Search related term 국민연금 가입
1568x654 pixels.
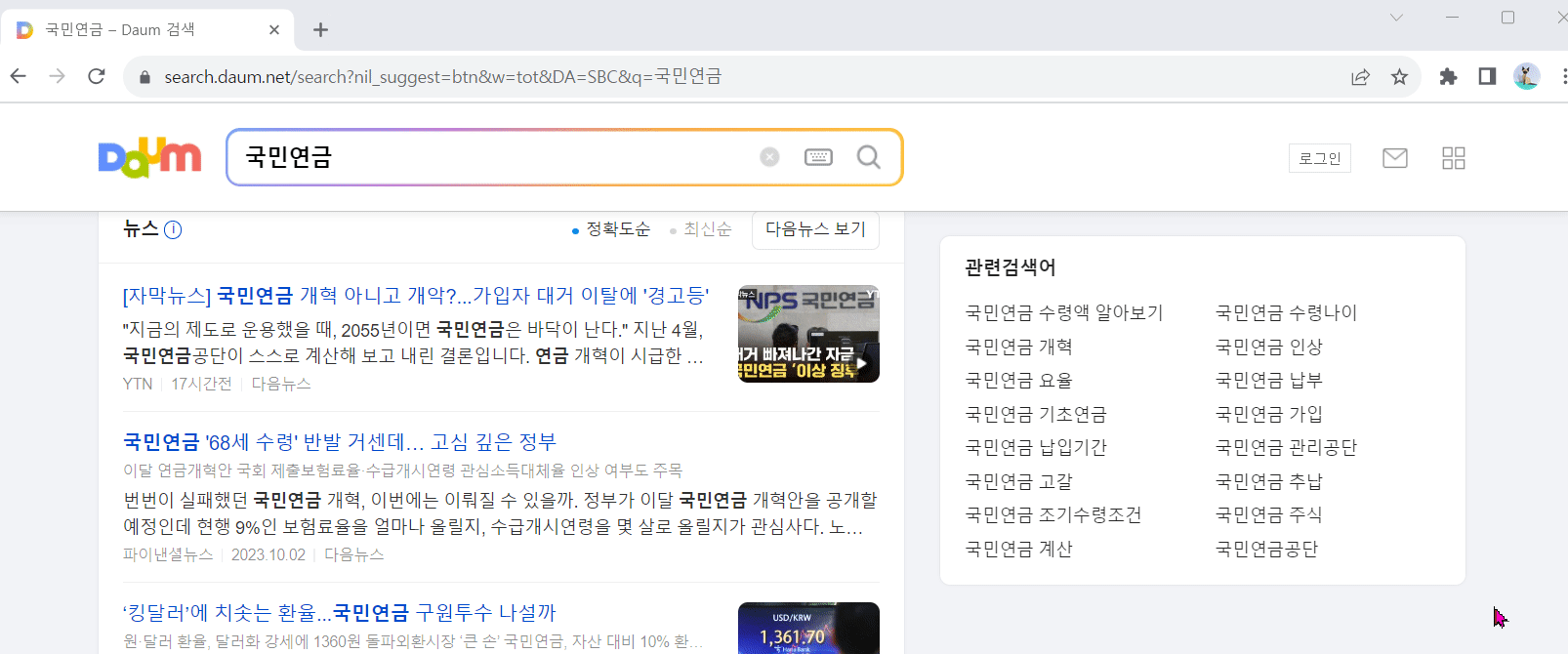click(1268, 415)
